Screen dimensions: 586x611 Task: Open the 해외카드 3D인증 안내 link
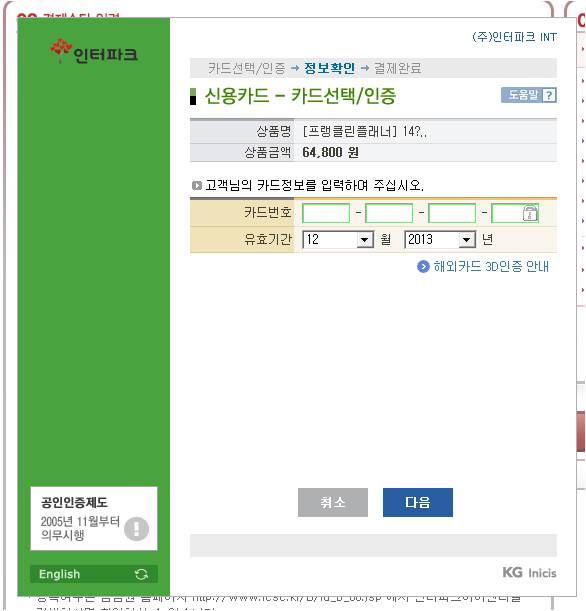(491, 267)
